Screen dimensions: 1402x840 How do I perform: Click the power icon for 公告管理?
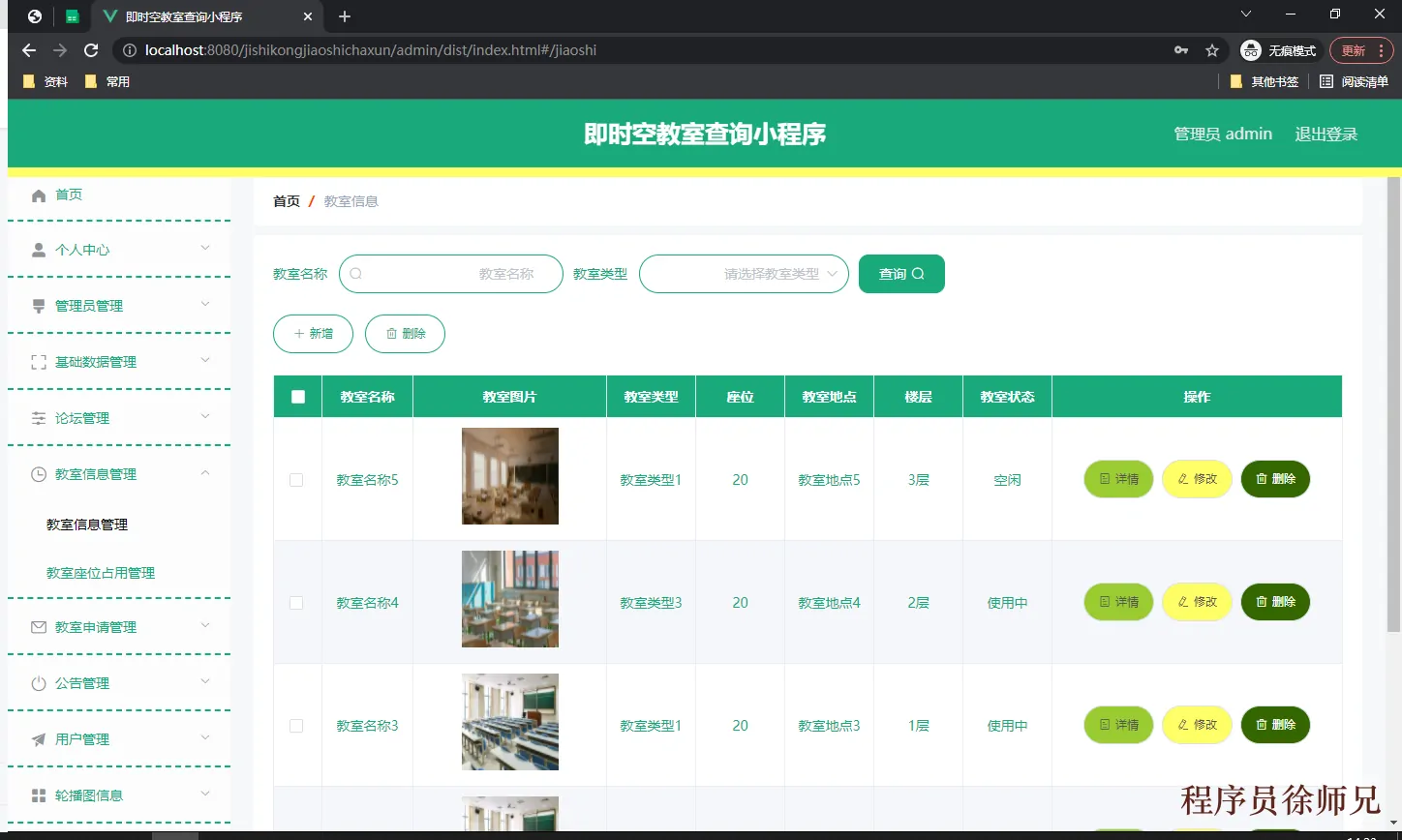tap(39, 683)
